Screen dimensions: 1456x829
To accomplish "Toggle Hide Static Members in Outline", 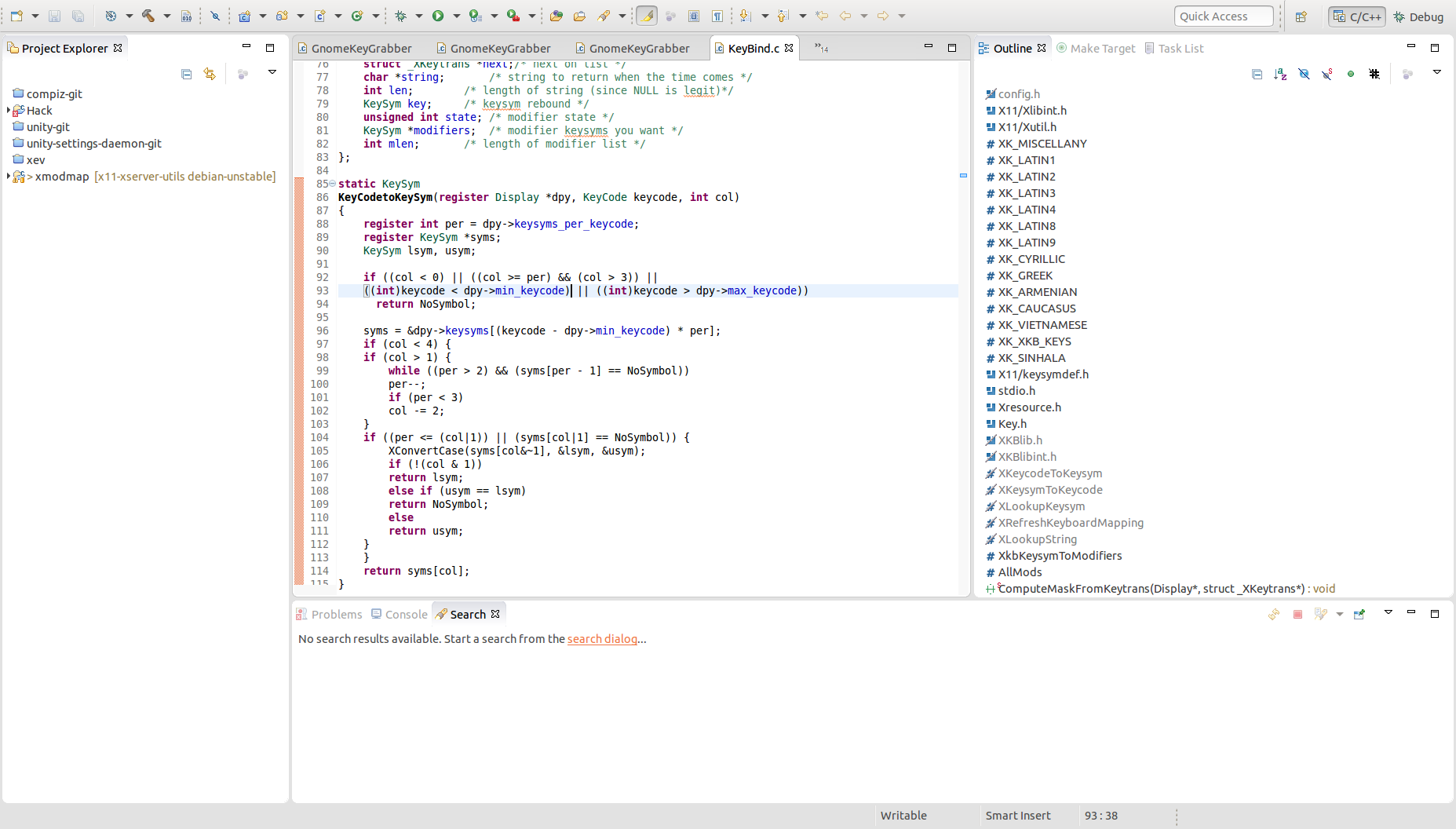I will [x=1327, y=74].
